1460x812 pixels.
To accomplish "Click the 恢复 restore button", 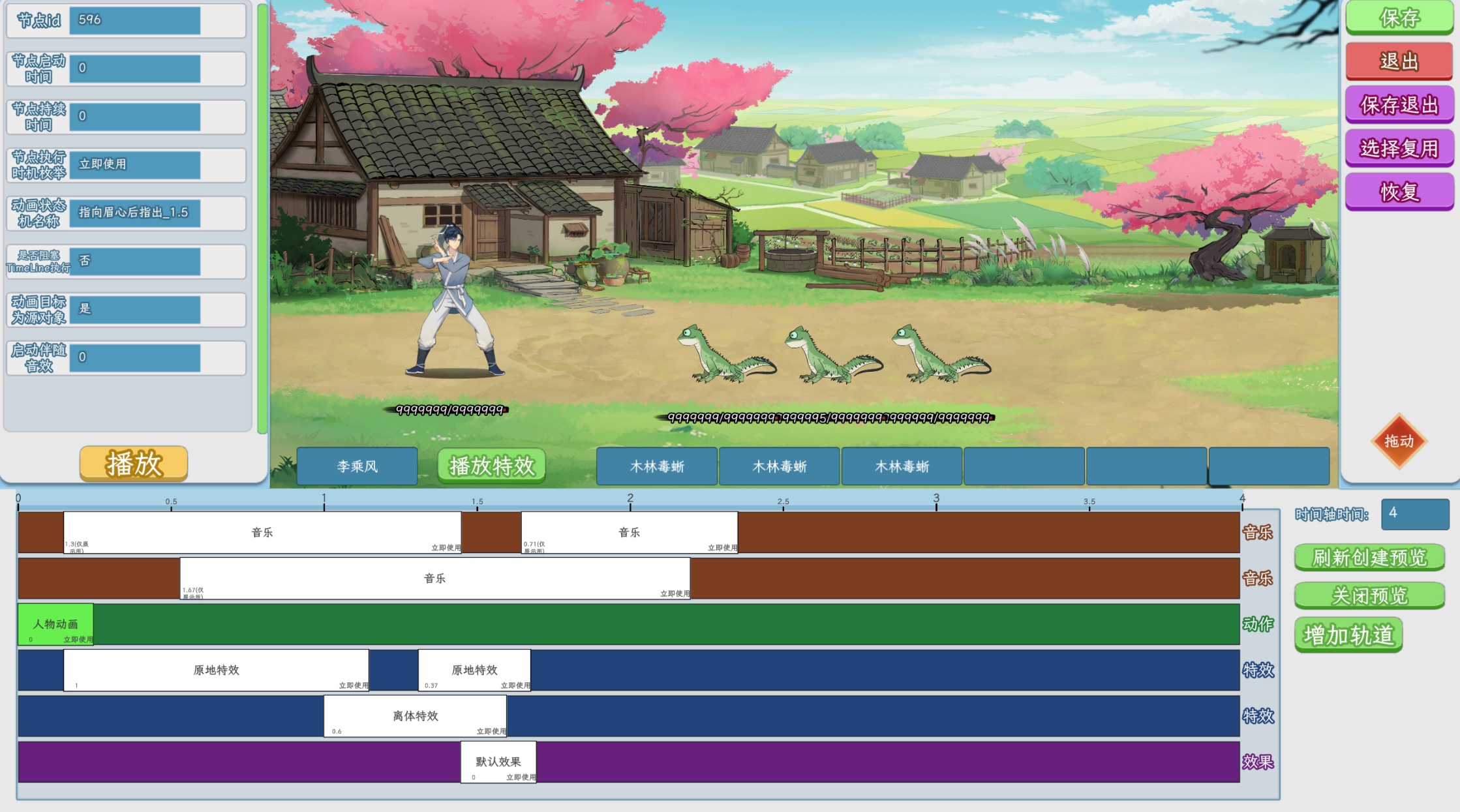I will tap(1399, 192).
